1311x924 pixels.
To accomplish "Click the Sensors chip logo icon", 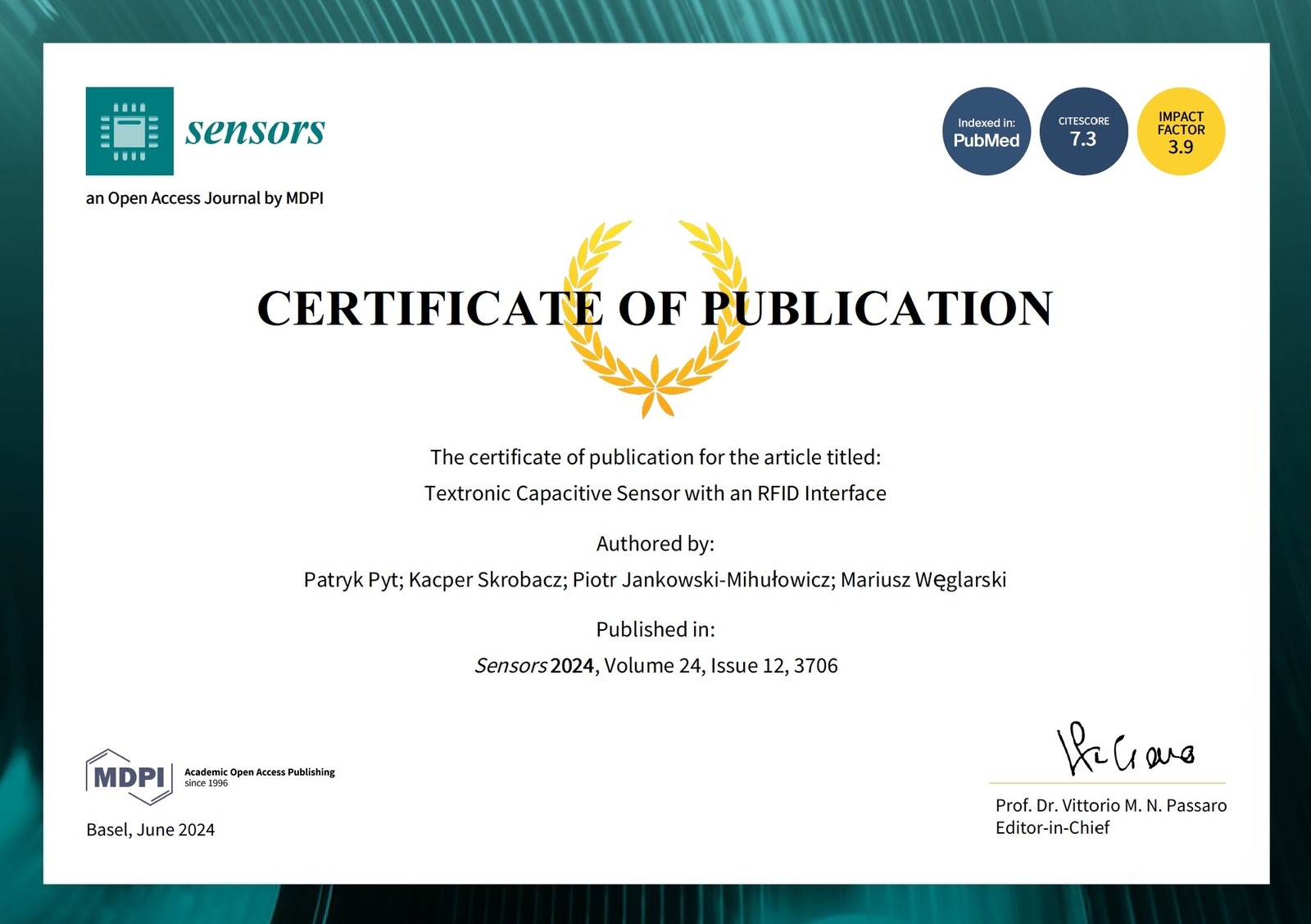I will click(x=129, y=131).
